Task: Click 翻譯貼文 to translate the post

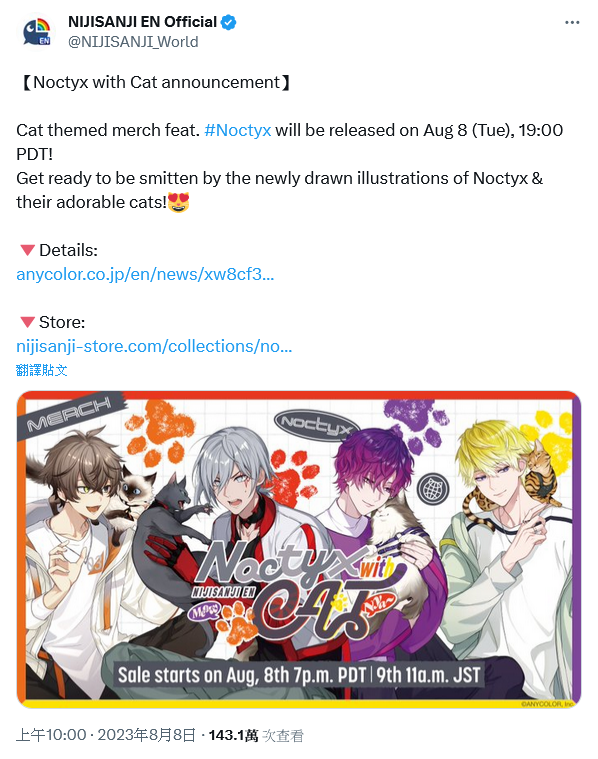Action: click(x=42, y=370)
